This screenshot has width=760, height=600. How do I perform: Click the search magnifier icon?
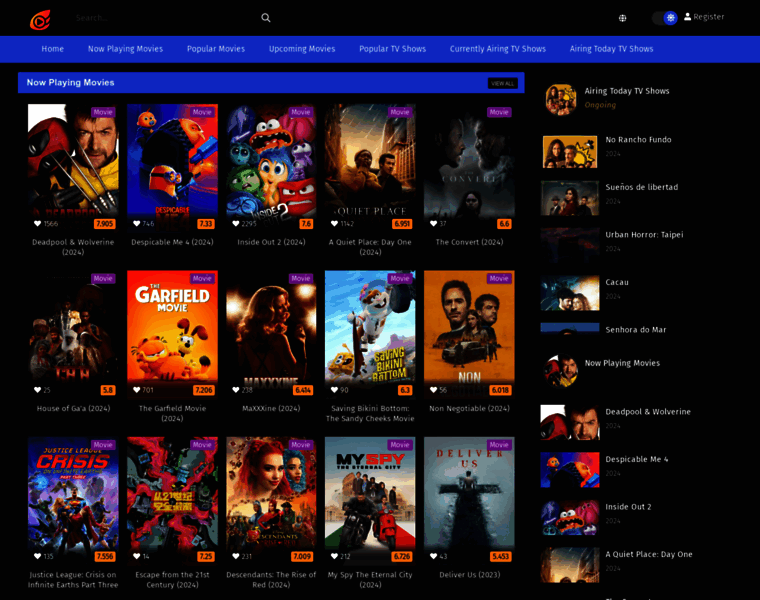pos(266,18)
